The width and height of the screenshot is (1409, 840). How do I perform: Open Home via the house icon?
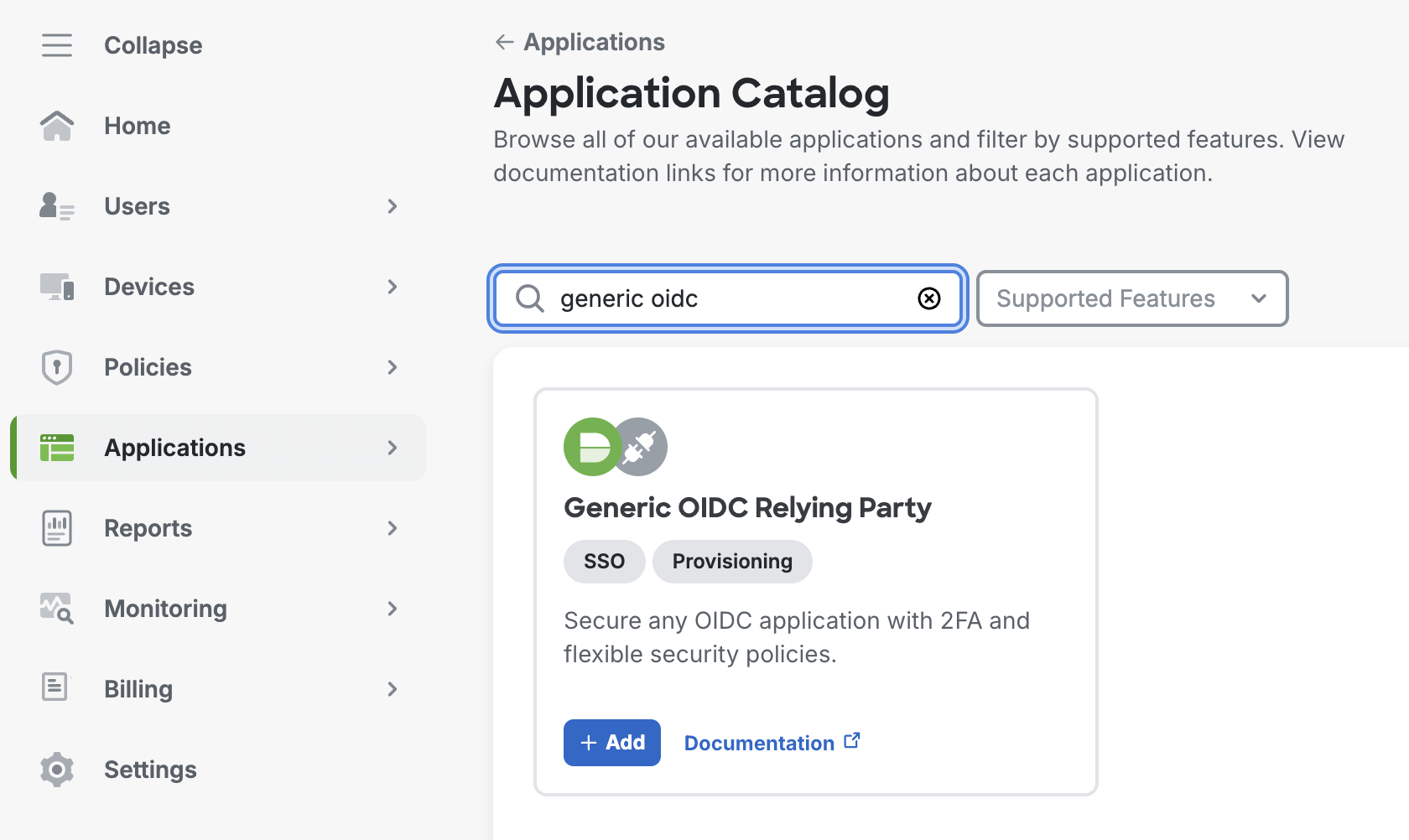click(57, 126)
